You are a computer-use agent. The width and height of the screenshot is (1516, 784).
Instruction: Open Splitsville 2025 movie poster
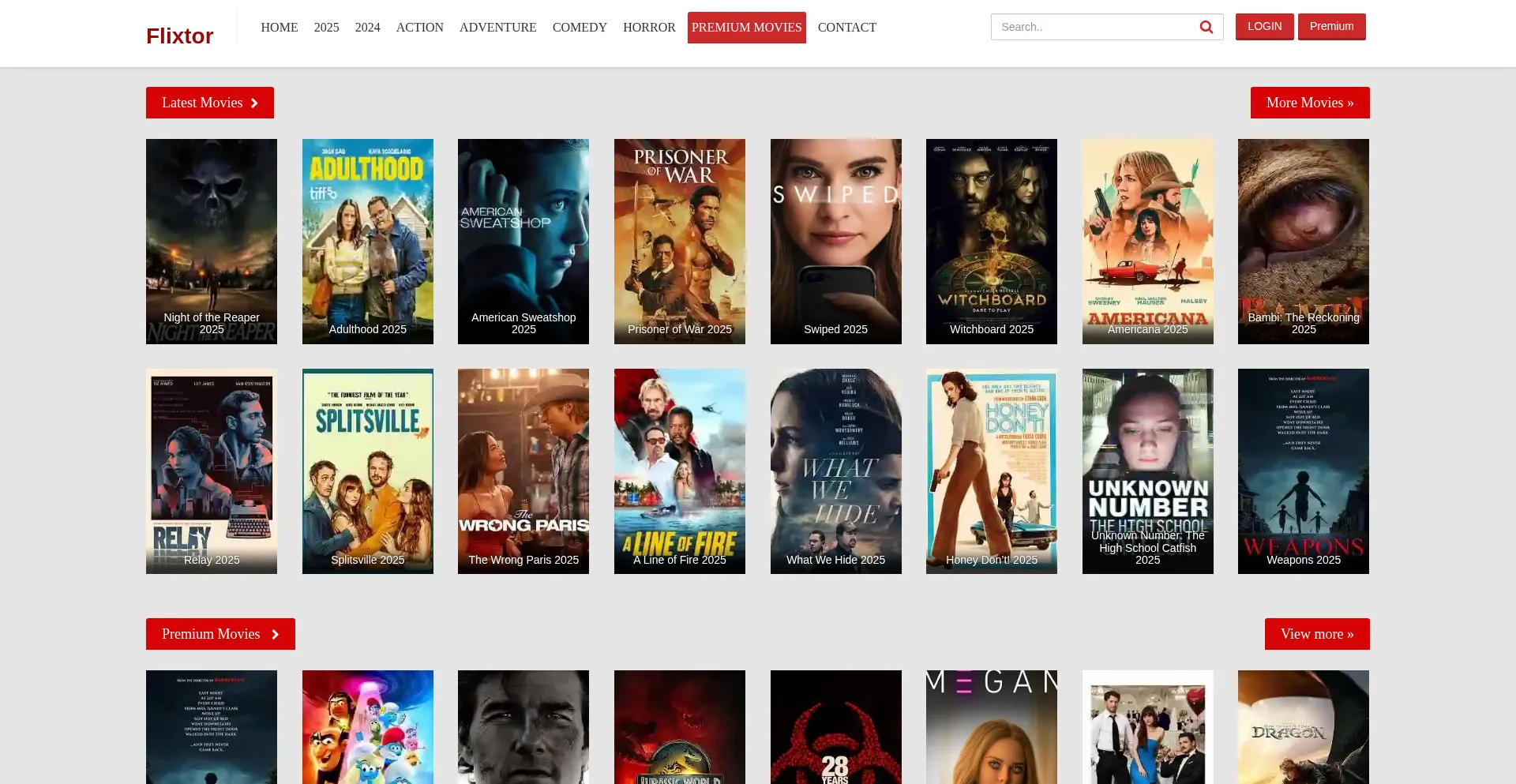[x=368, y=471]
